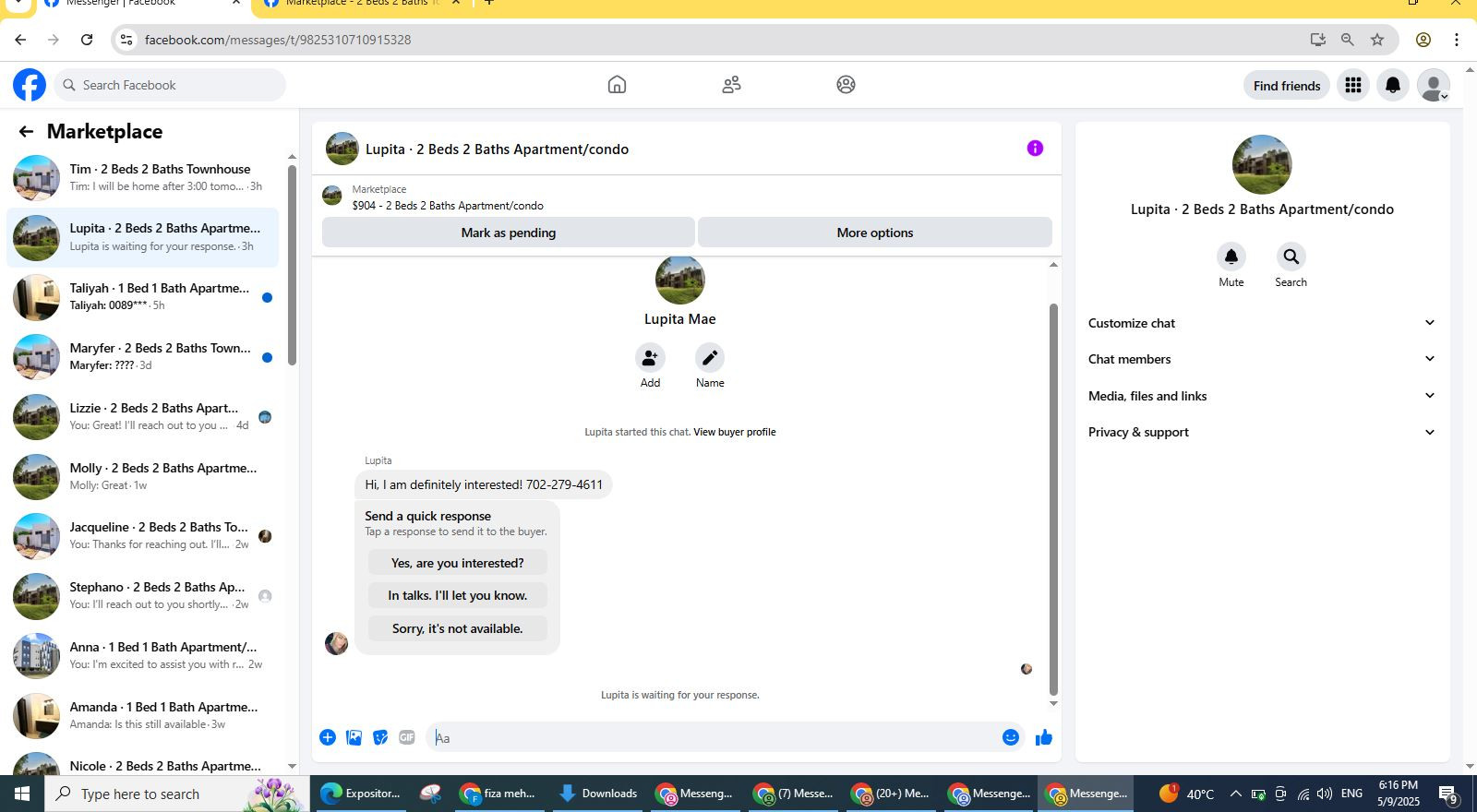
Task: Open the tab search dropdown in Chrome
Action: click(x=18, y=4)
